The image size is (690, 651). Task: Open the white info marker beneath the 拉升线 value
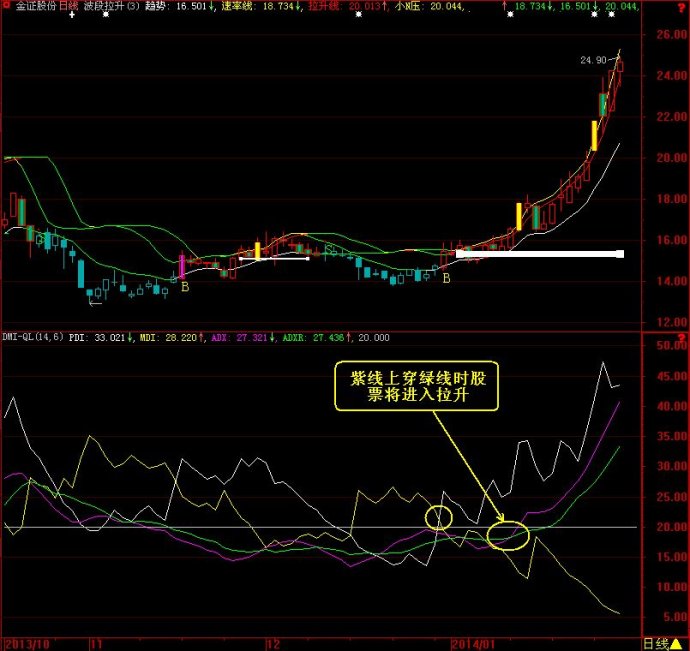point(359,15)
